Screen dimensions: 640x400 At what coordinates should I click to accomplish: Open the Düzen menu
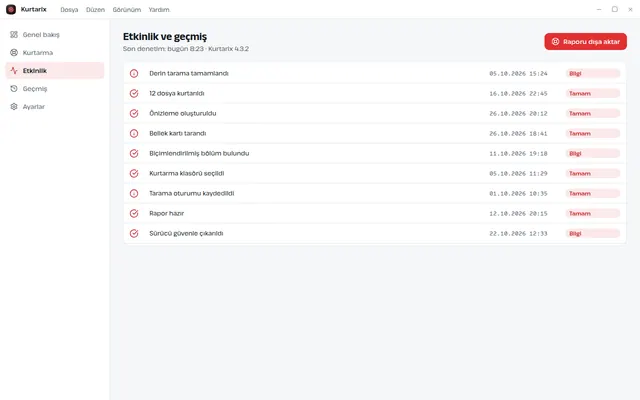click(95, 9)
